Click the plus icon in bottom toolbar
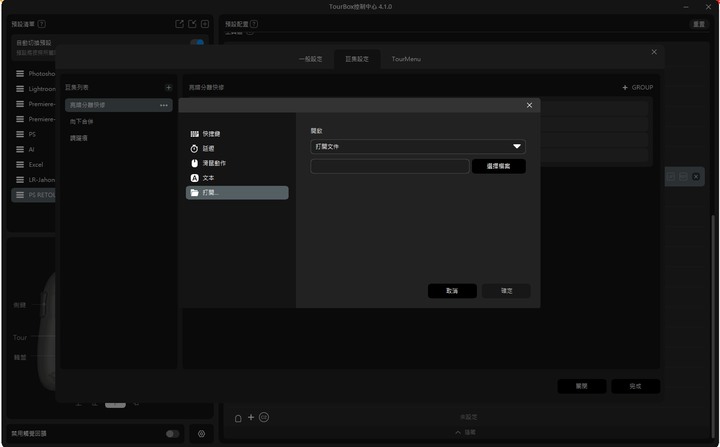The height and width of the screenshot is (447, 720). 251,417
